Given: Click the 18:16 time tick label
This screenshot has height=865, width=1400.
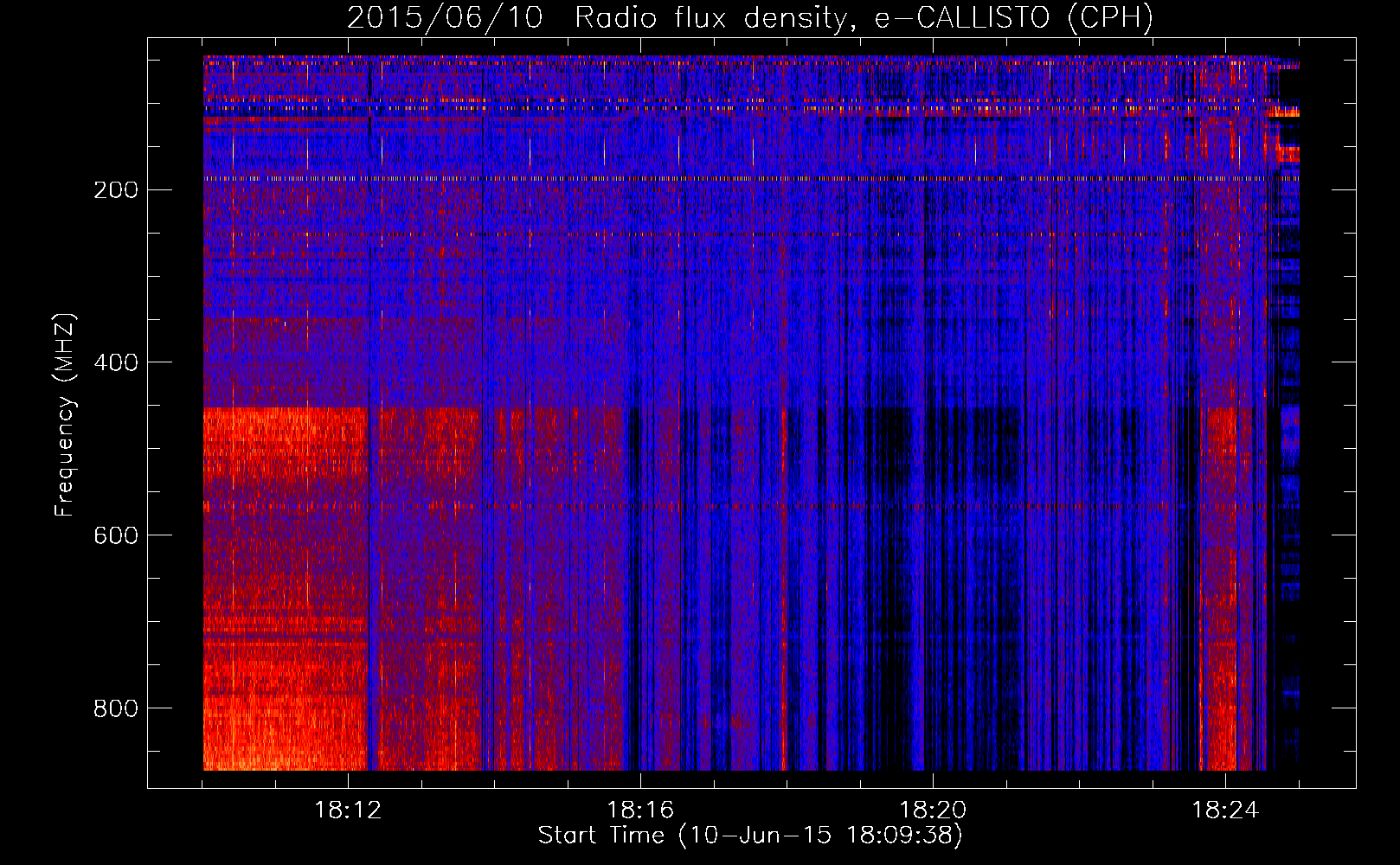Looking at the screenshot, I should tap(640, 811).
